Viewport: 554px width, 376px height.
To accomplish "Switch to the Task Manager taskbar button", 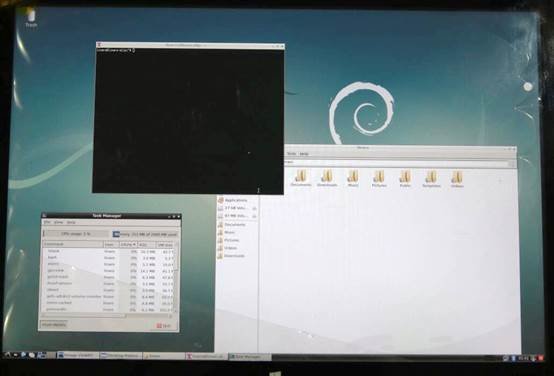I will (x=249, y=357).
